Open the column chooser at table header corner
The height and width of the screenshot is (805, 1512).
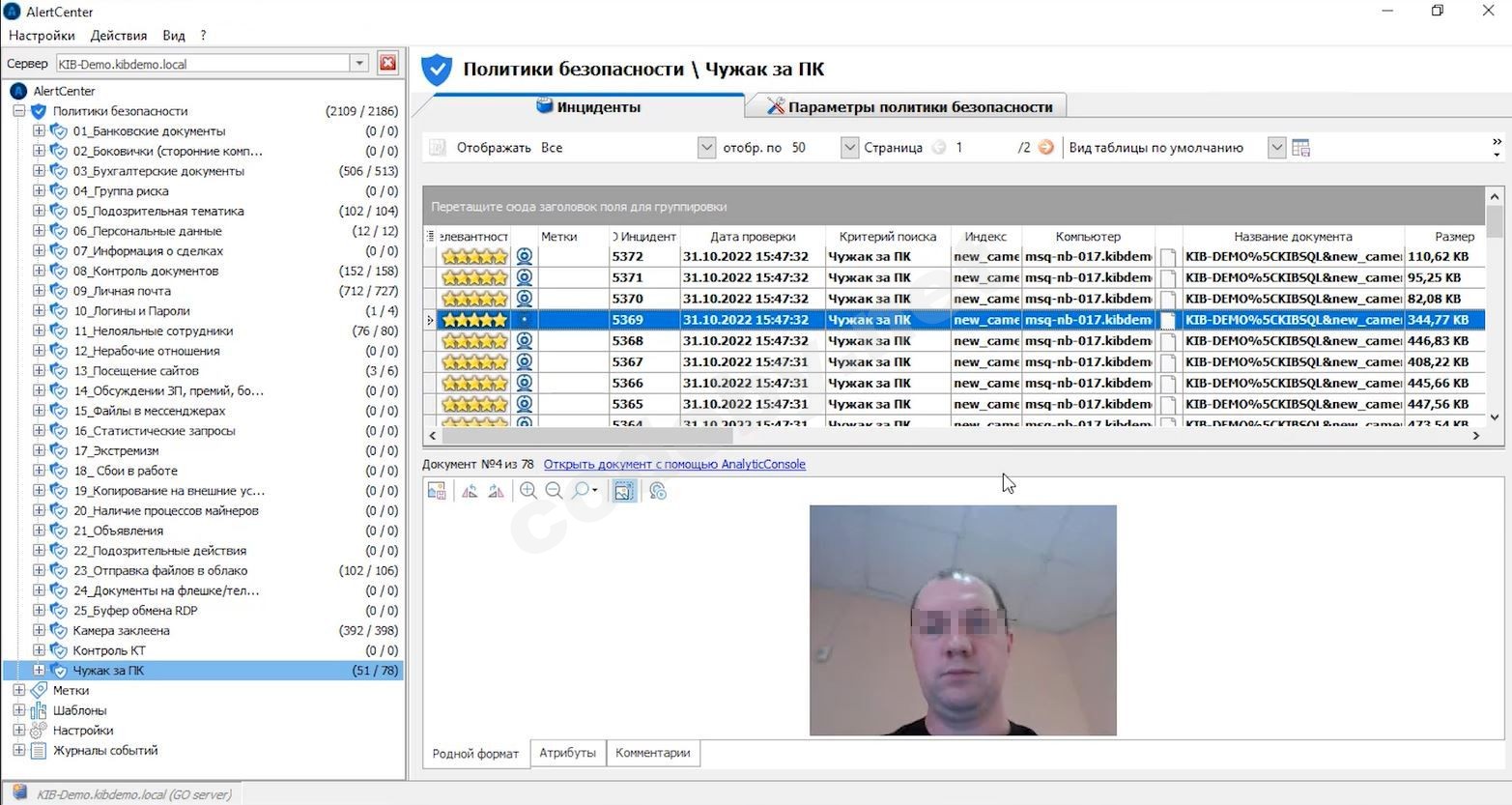coord(431,236)
